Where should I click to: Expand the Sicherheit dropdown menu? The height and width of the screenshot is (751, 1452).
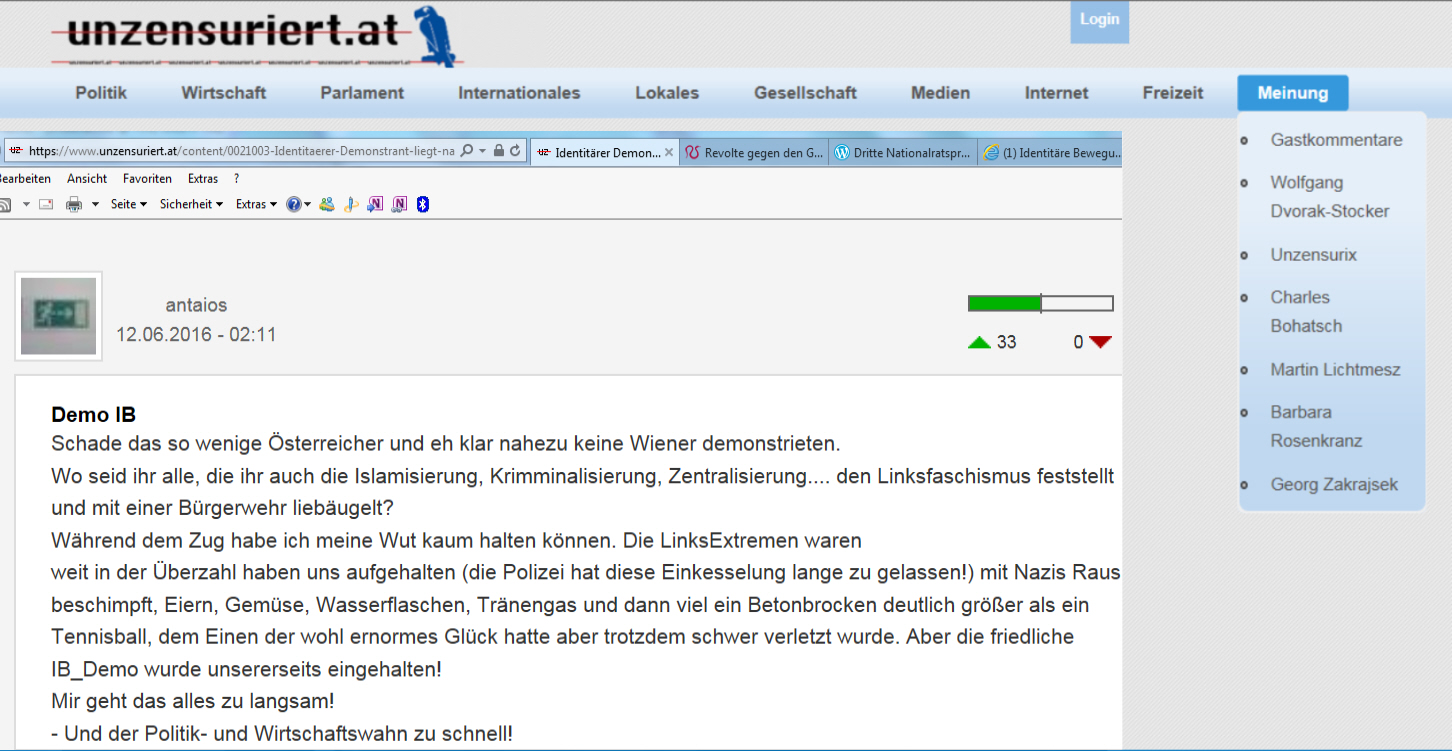tap(191, 204)
